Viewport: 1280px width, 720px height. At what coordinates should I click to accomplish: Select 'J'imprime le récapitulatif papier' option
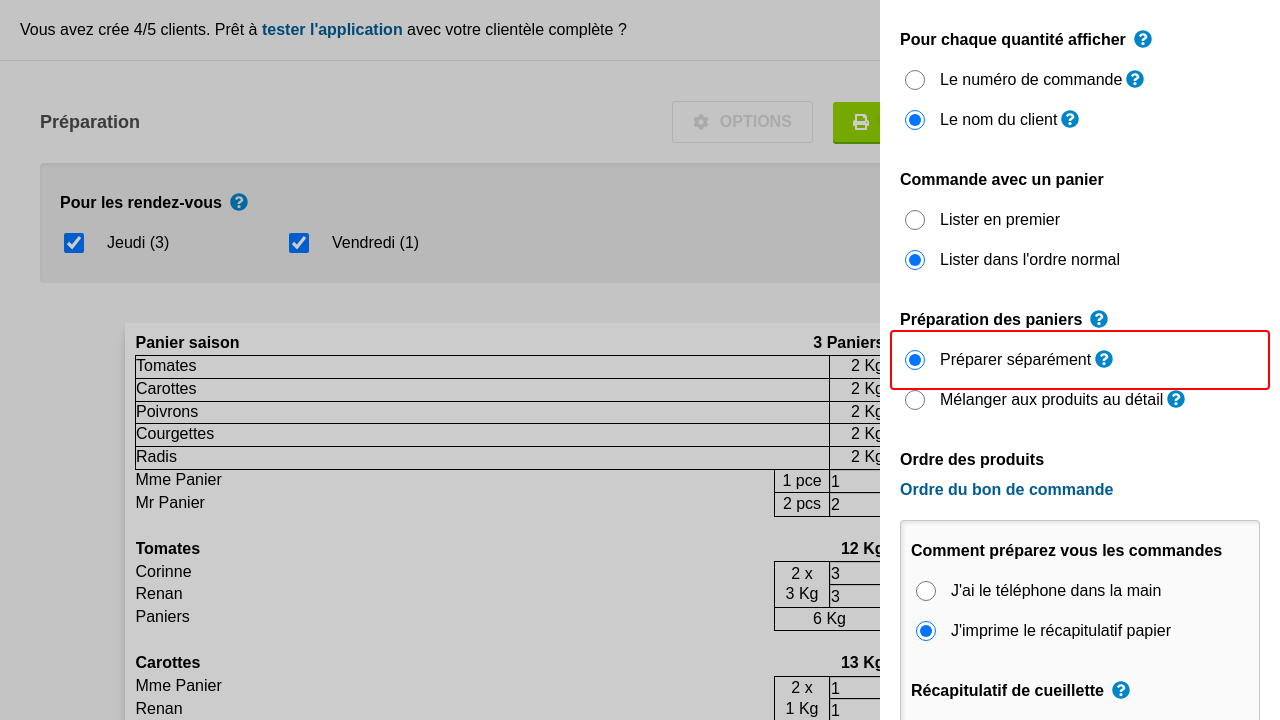tap(926, 631)
